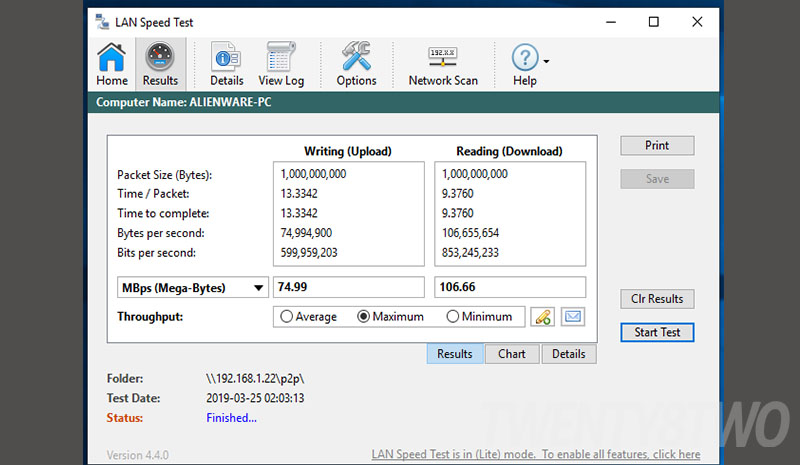Select the Average throughput radio button

click(286, 316)
